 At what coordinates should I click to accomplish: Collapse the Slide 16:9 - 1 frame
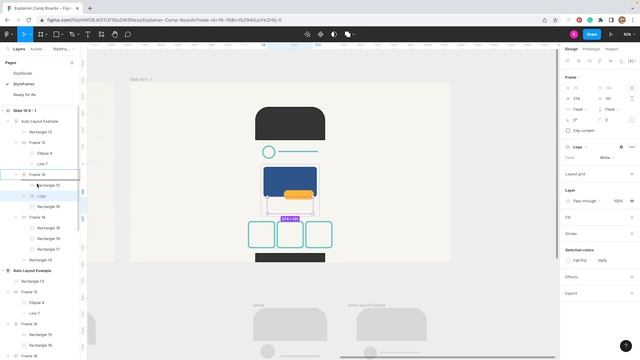coord(3,111)
